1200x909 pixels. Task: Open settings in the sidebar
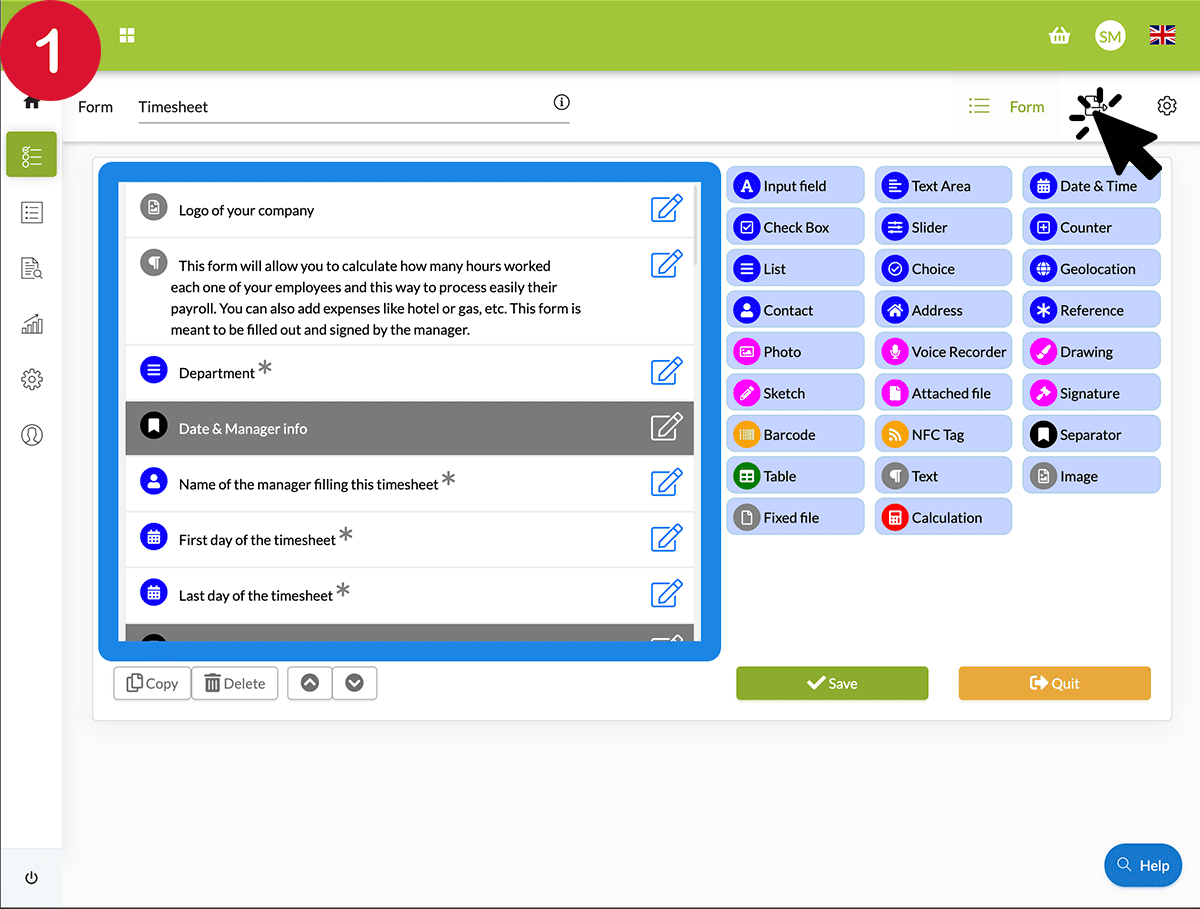31,379
